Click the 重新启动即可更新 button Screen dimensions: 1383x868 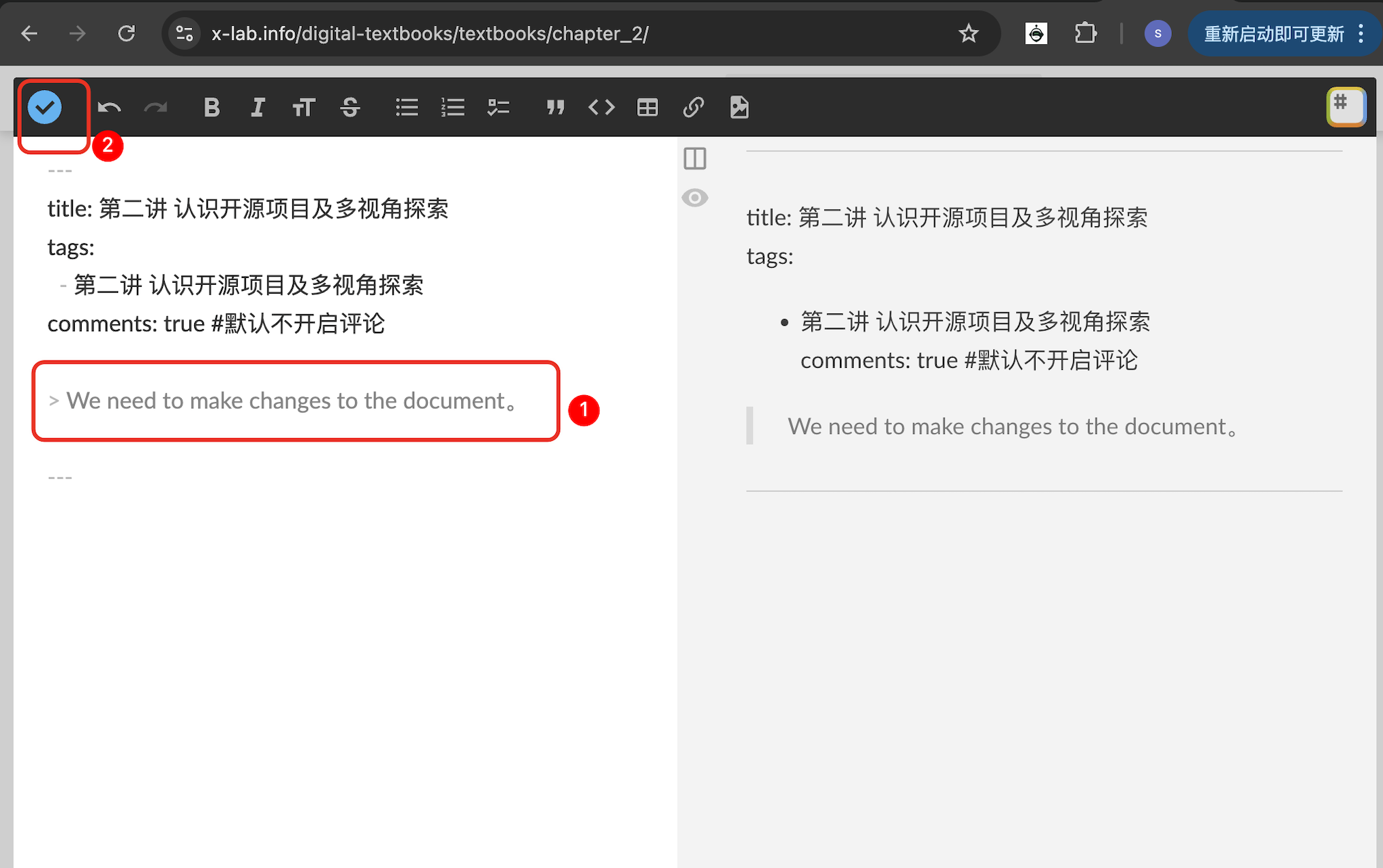click(1274, 33)
